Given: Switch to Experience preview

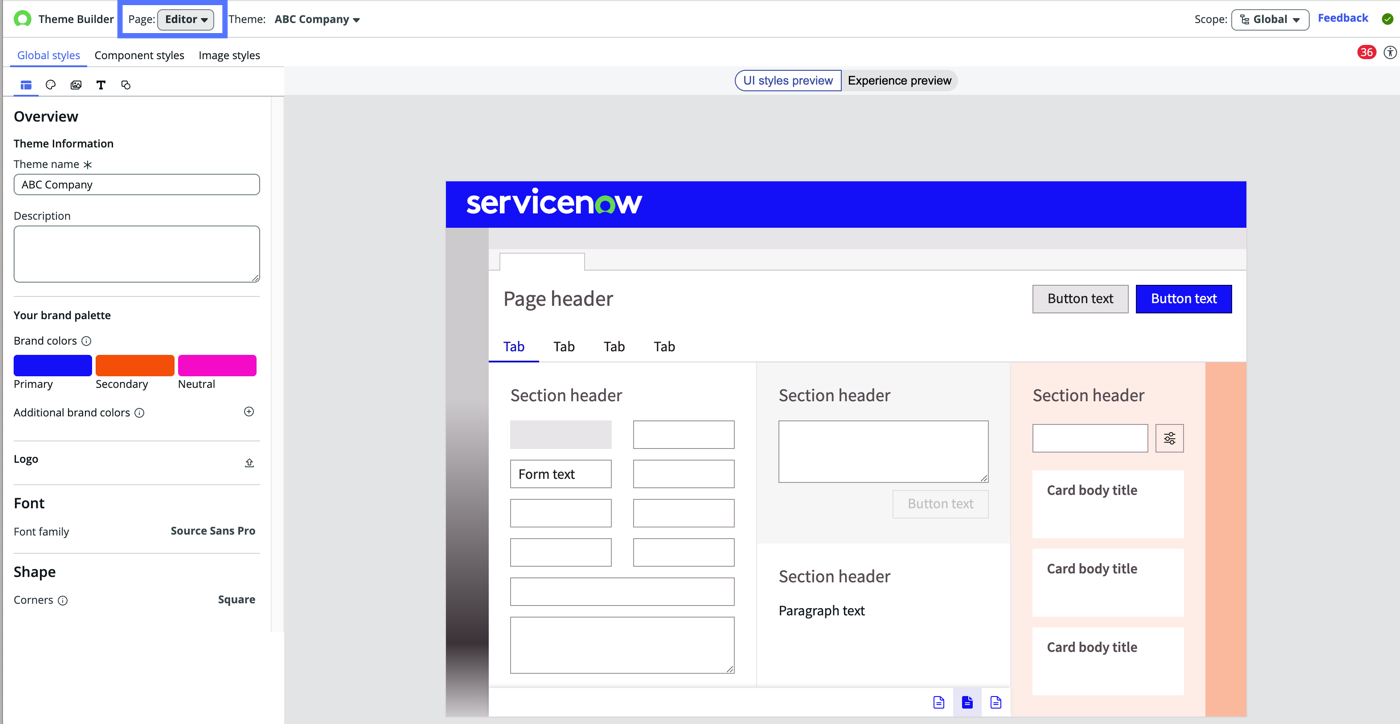Looking at the screenshot, I should (899, 81).
